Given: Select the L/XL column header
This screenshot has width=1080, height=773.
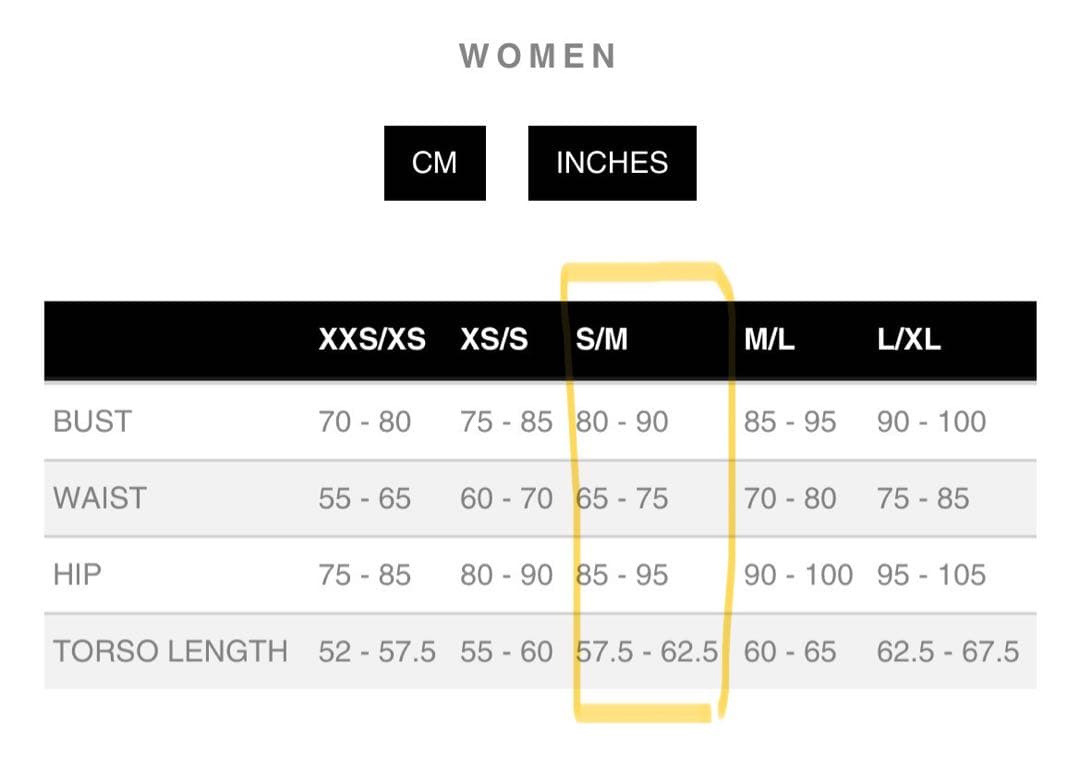Looking at the screenshot, I should [x=909, y=340].
